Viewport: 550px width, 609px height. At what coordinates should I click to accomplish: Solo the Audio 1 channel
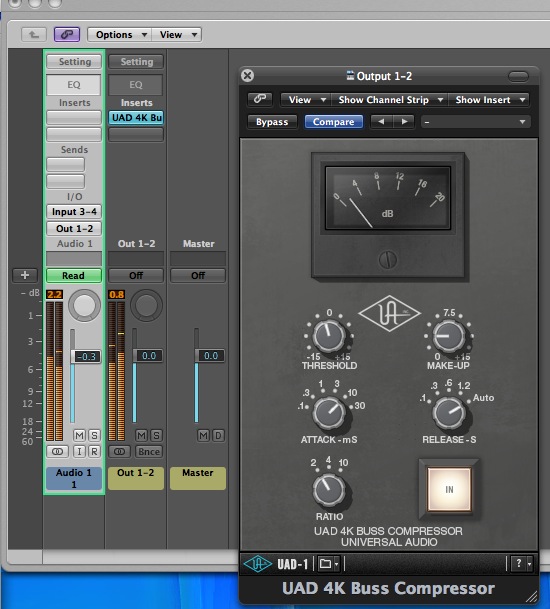point(94,435)
